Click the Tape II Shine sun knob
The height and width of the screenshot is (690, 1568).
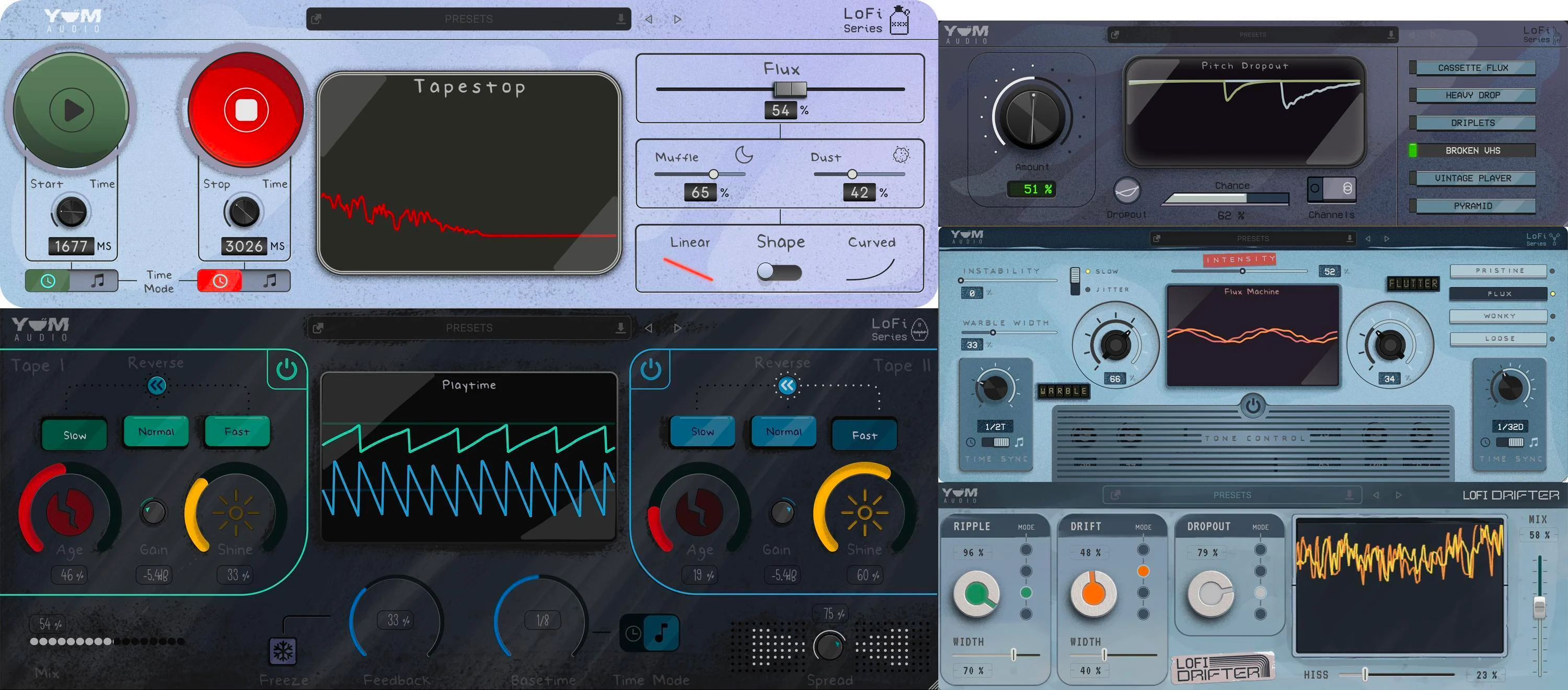[864, 513]
